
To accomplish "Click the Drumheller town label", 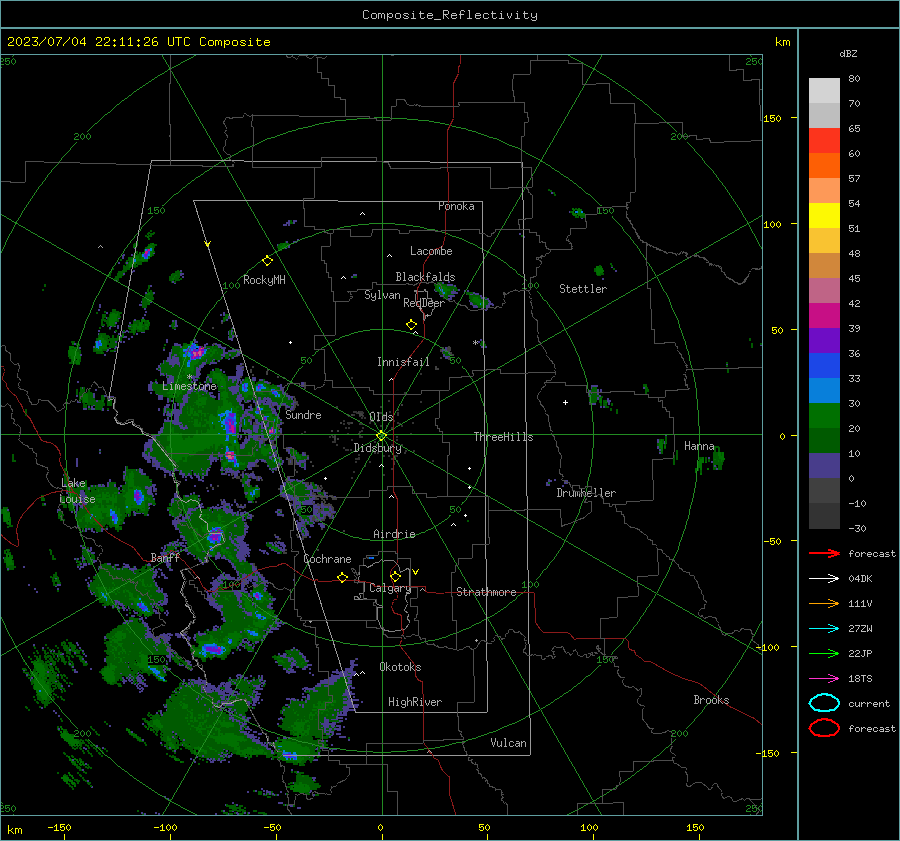I will 586,493.
